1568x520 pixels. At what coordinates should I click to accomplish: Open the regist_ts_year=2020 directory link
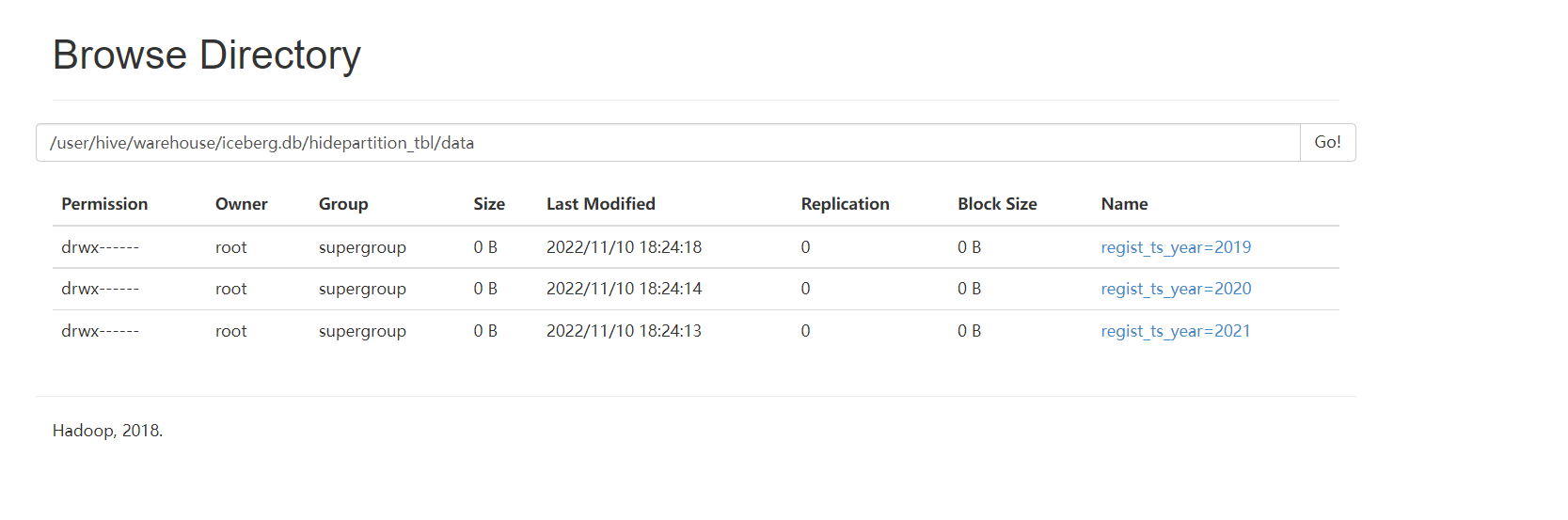(1176, 289)
